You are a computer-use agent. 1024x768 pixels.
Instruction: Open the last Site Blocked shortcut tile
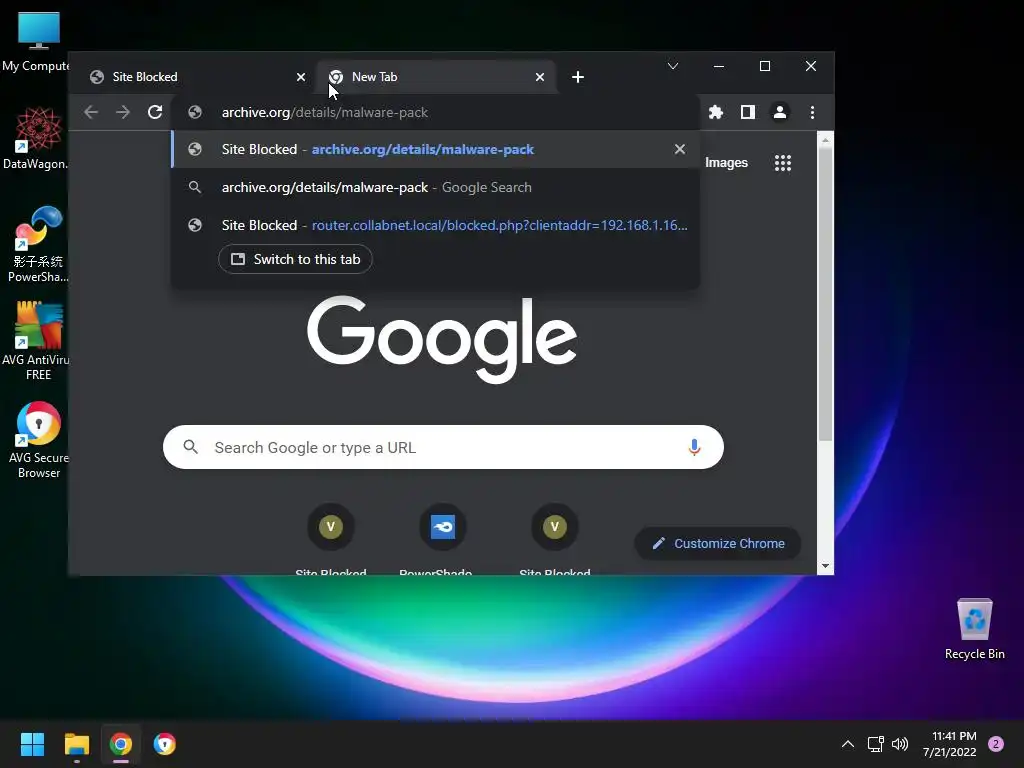tap(554, 539)
